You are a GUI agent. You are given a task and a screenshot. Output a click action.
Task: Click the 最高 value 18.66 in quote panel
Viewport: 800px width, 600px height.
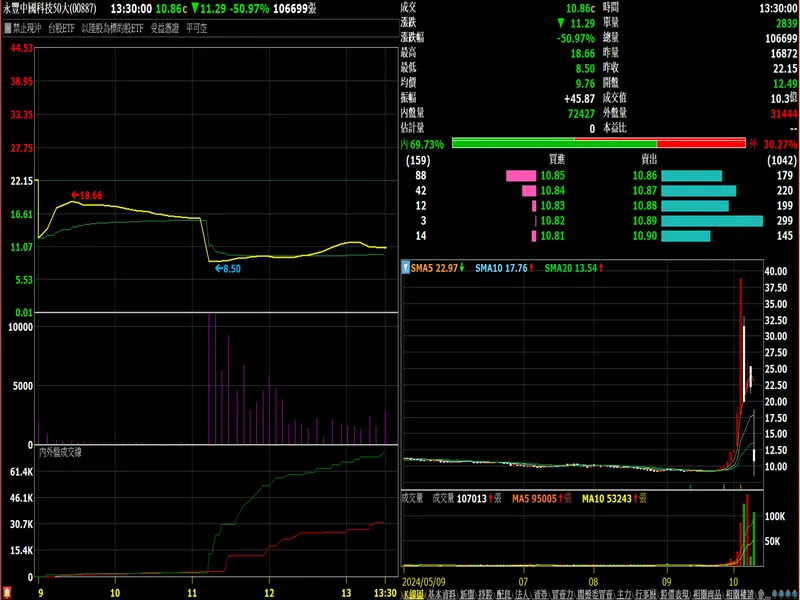tap(583, 54)
